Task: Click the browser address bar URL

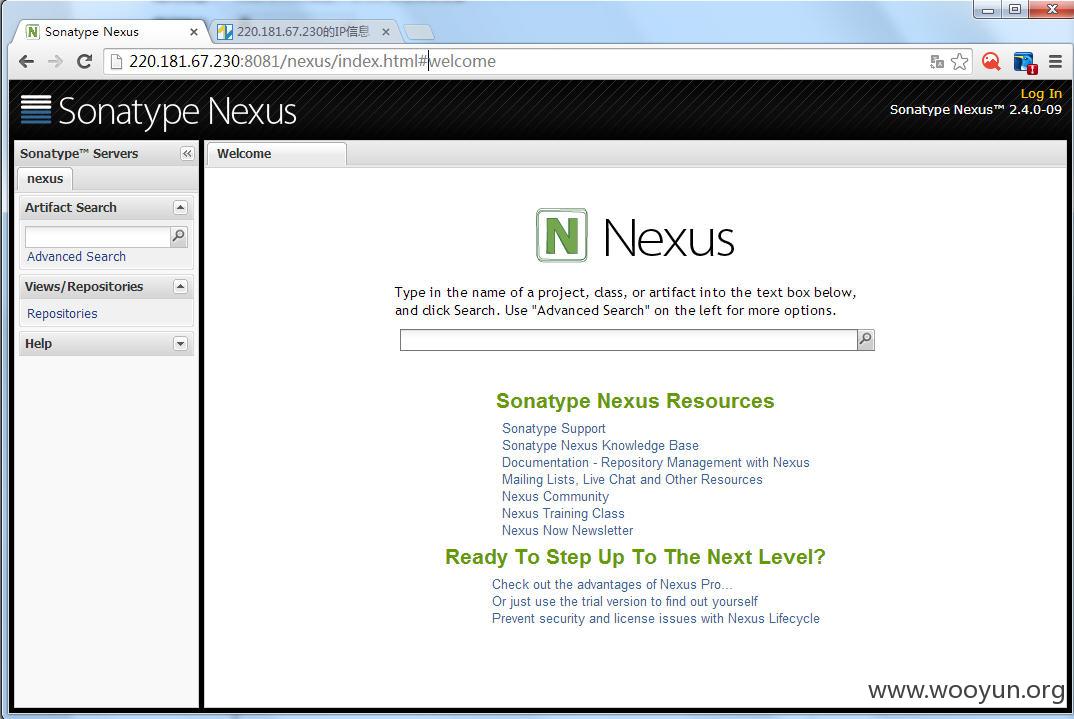Action: [312, 62]
